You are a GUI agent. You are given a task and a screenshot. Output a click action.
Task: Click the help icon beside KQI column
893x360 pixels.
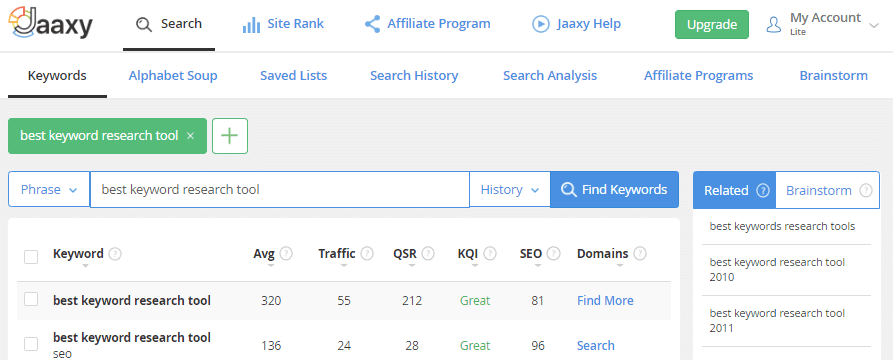click(490, 253)
